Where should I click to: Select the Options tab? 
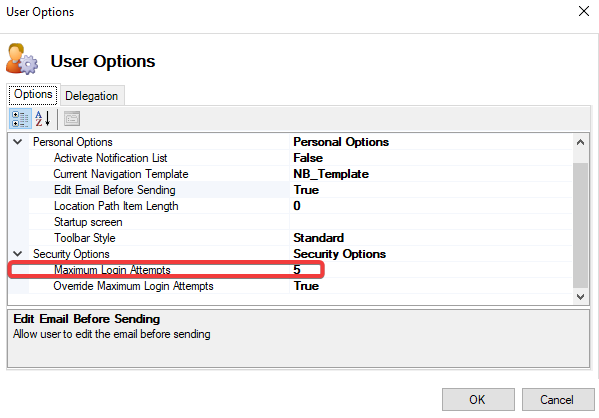click(x=33, y=94)
